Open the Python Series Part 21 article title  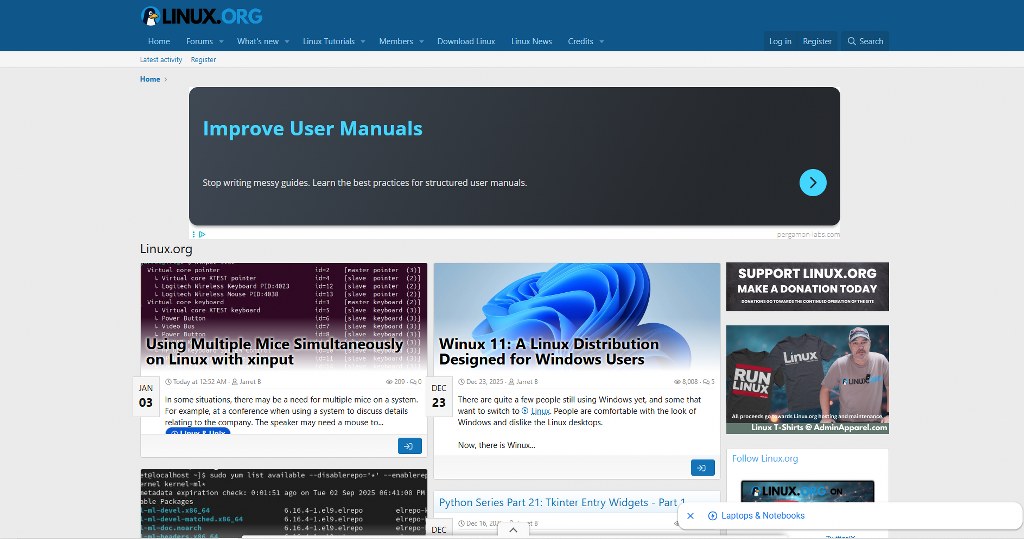tap(562, 502)
